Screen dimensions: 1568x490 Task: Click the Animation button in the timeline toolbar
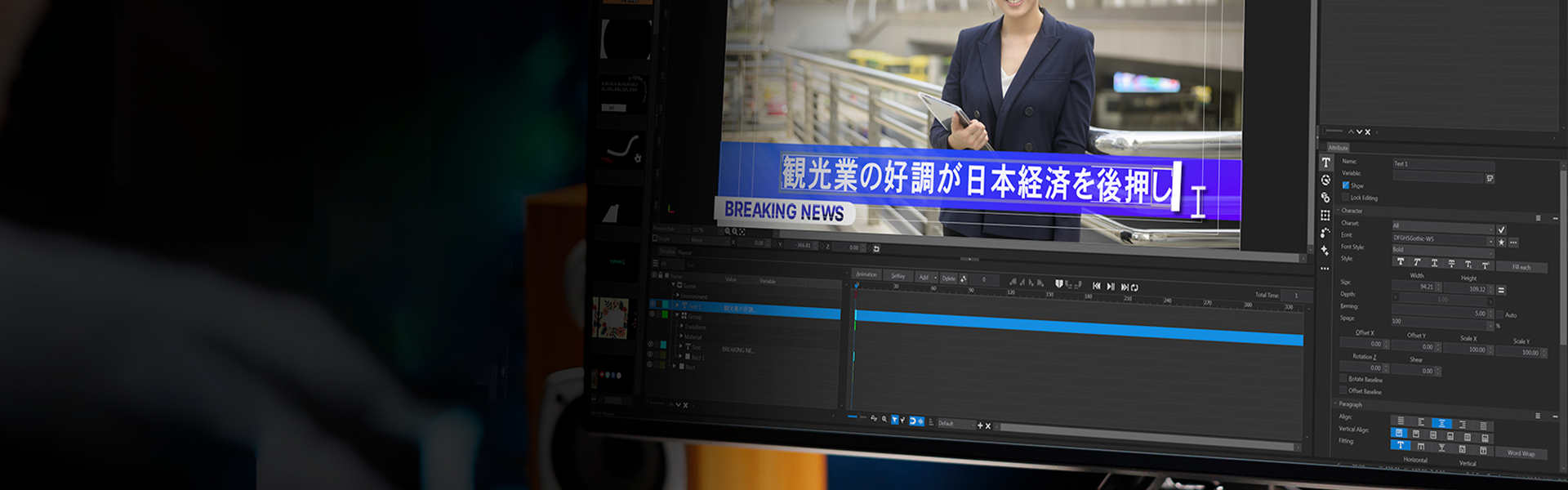[866, 274]
